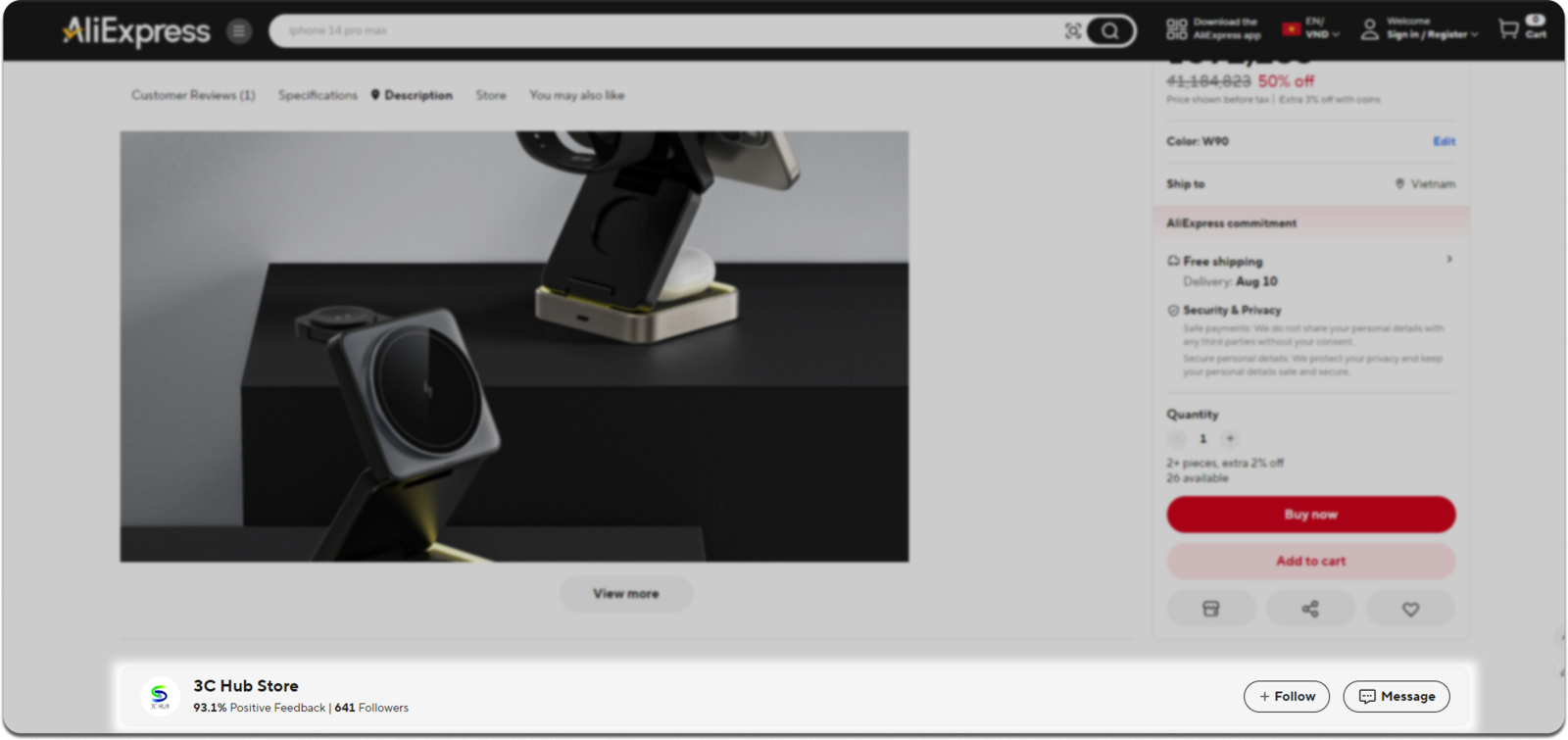Click the AliExpress logo
The image size is (1568, 740).
136,31
